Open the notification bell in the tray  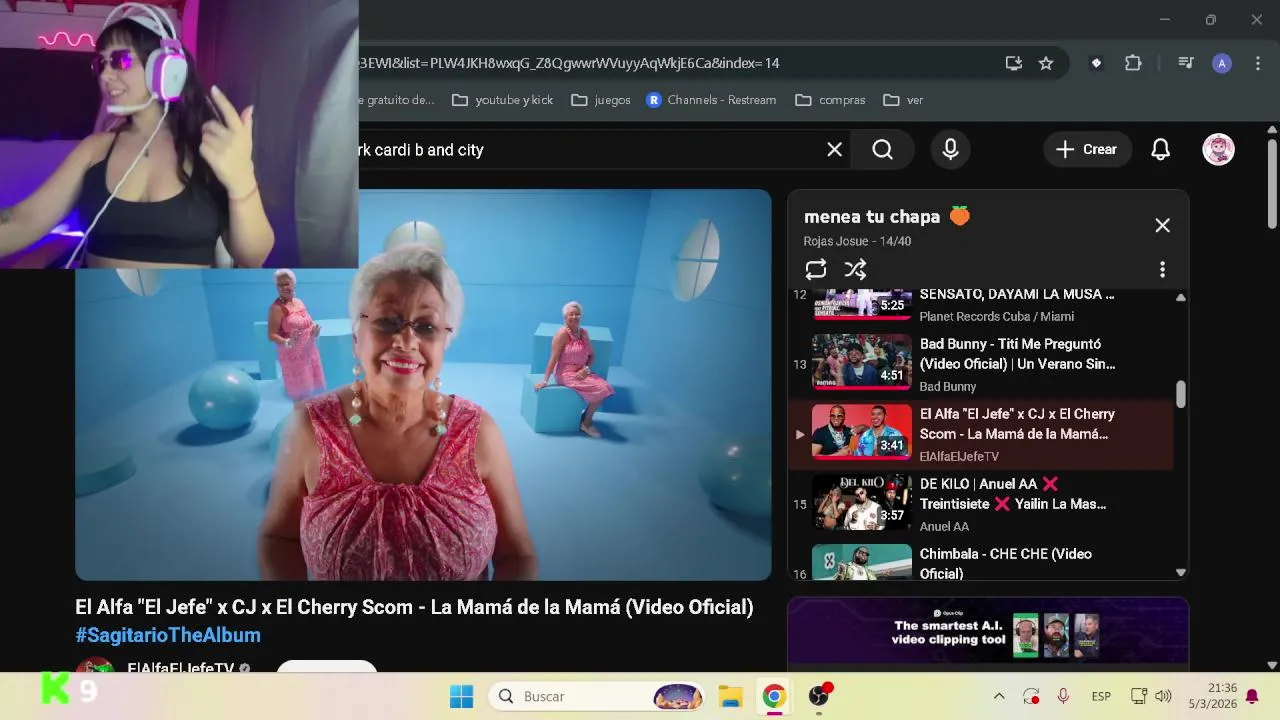click(x=1252, y=696)
